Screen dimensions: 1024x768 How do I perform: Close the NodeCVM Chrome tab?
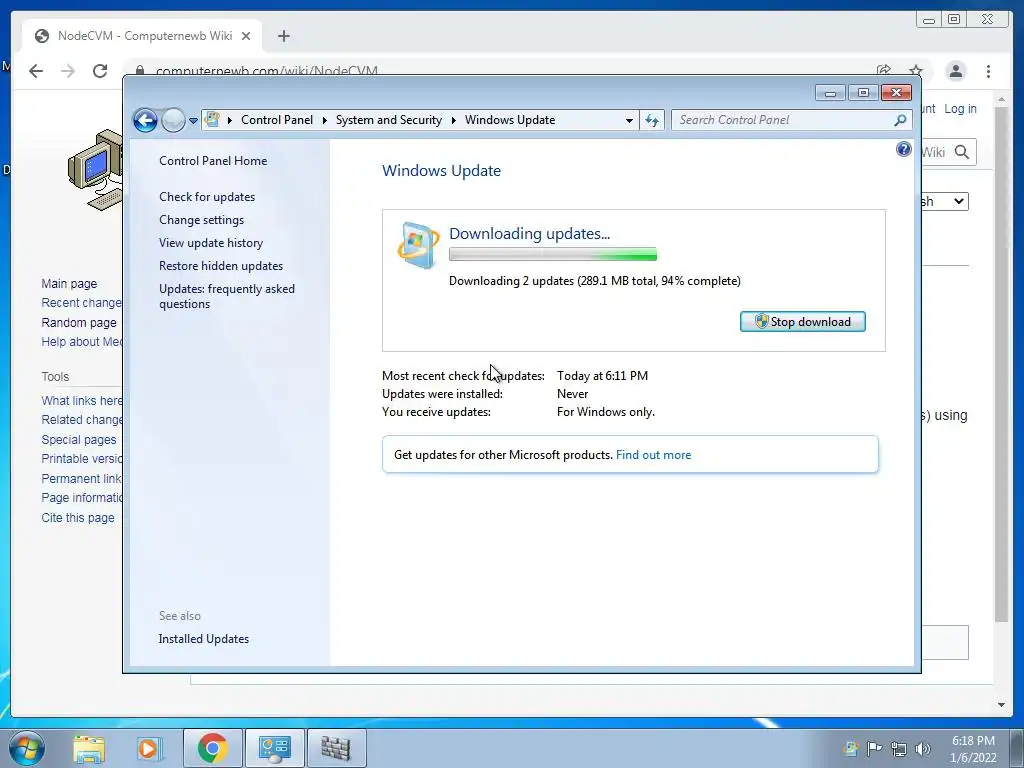click(x=246, y=36)
